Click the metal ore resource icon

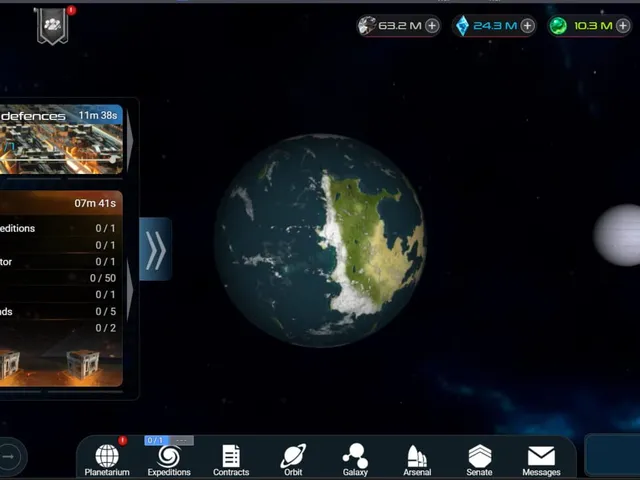point(366,26)
